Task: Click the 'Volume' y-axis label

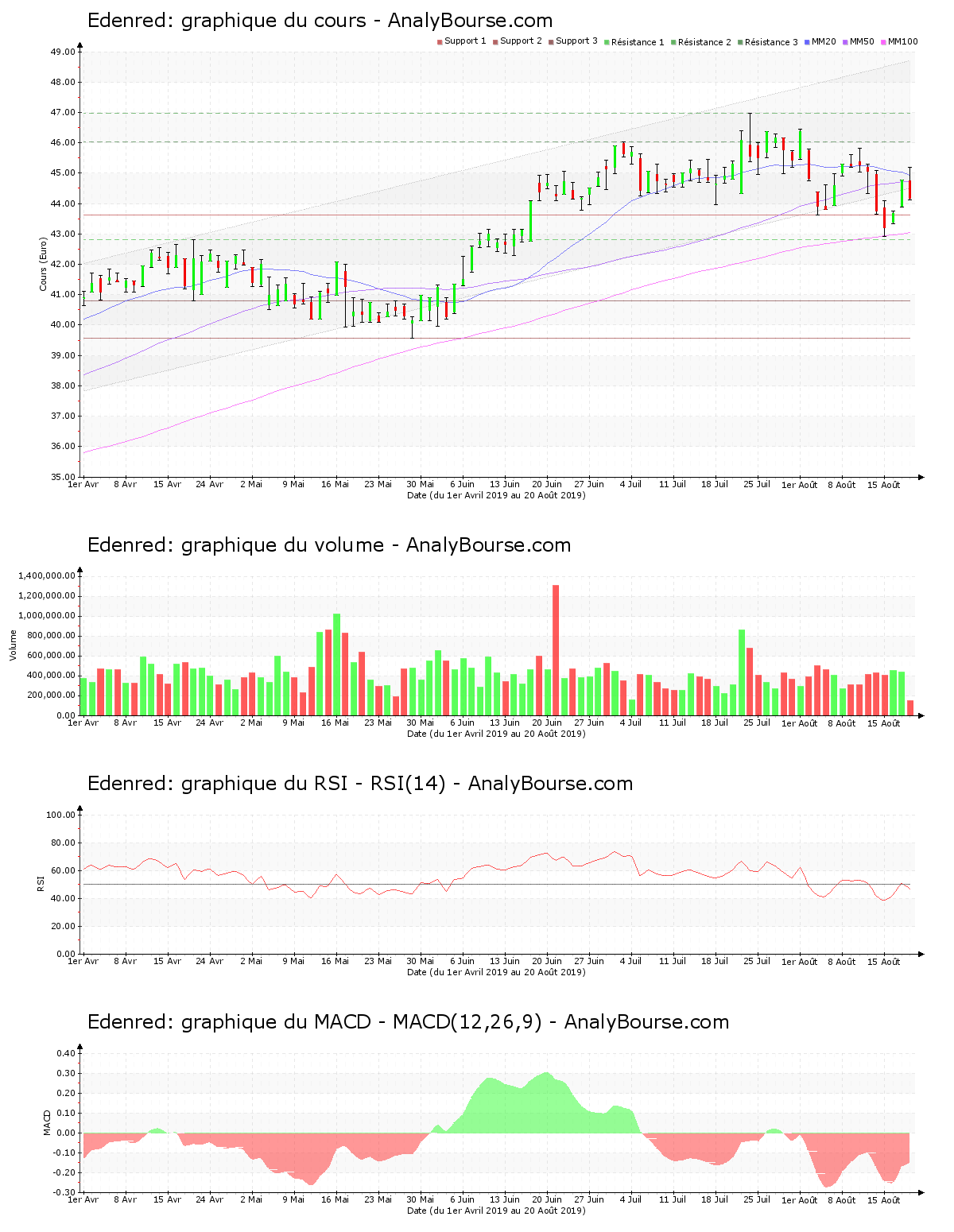Action: [x=13, y=645]
